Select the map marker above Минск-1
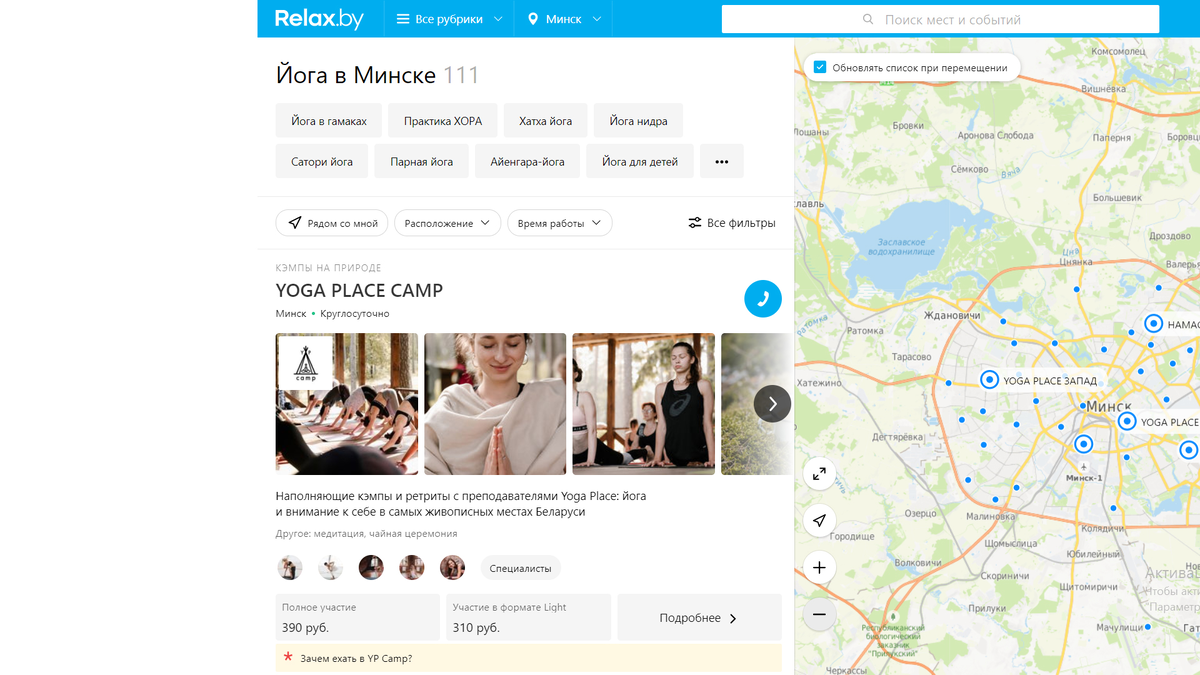The width and height of the screenshot is (1200, 675). (1083, 444)
